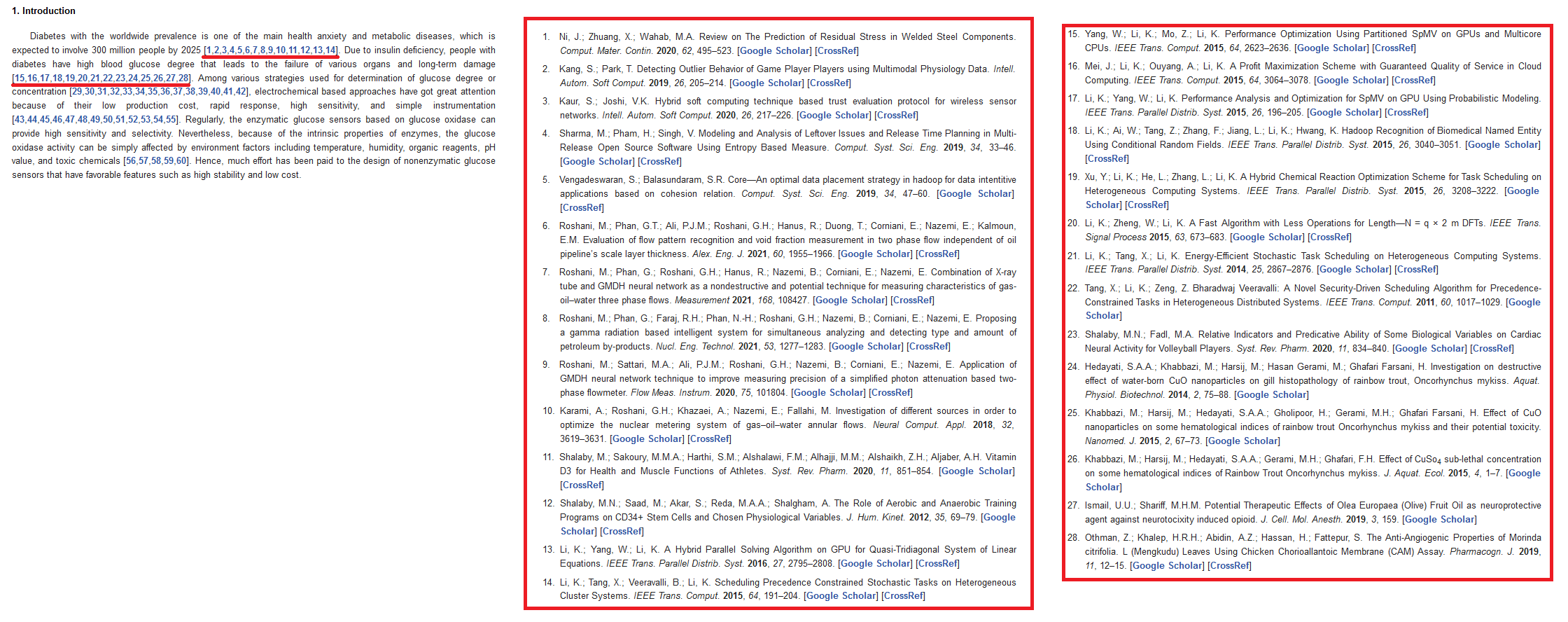Open CrossRef link for reference 2
This screenshot has width=1568, height=622.
click(x=829, y=83)
